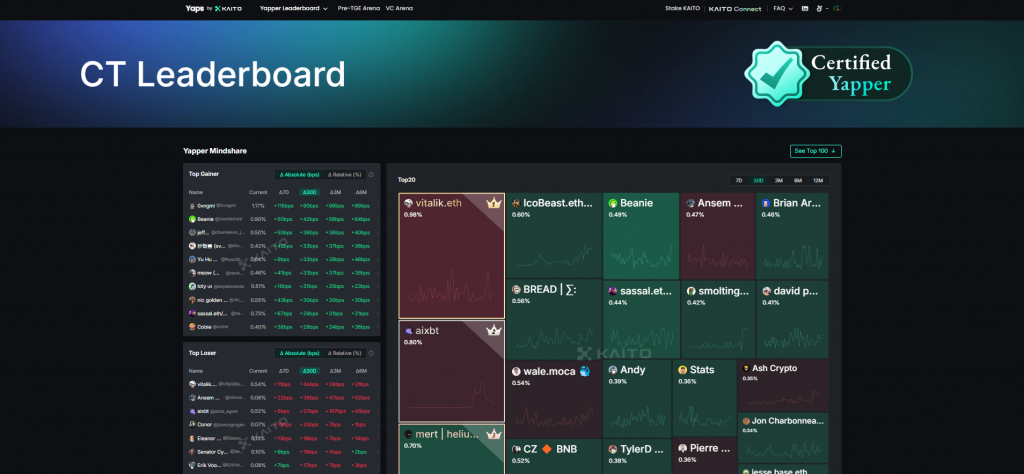Click the crown icon on the vitalik.eth tile
This screenshot has height=474, width=1024.
[493, 204]
